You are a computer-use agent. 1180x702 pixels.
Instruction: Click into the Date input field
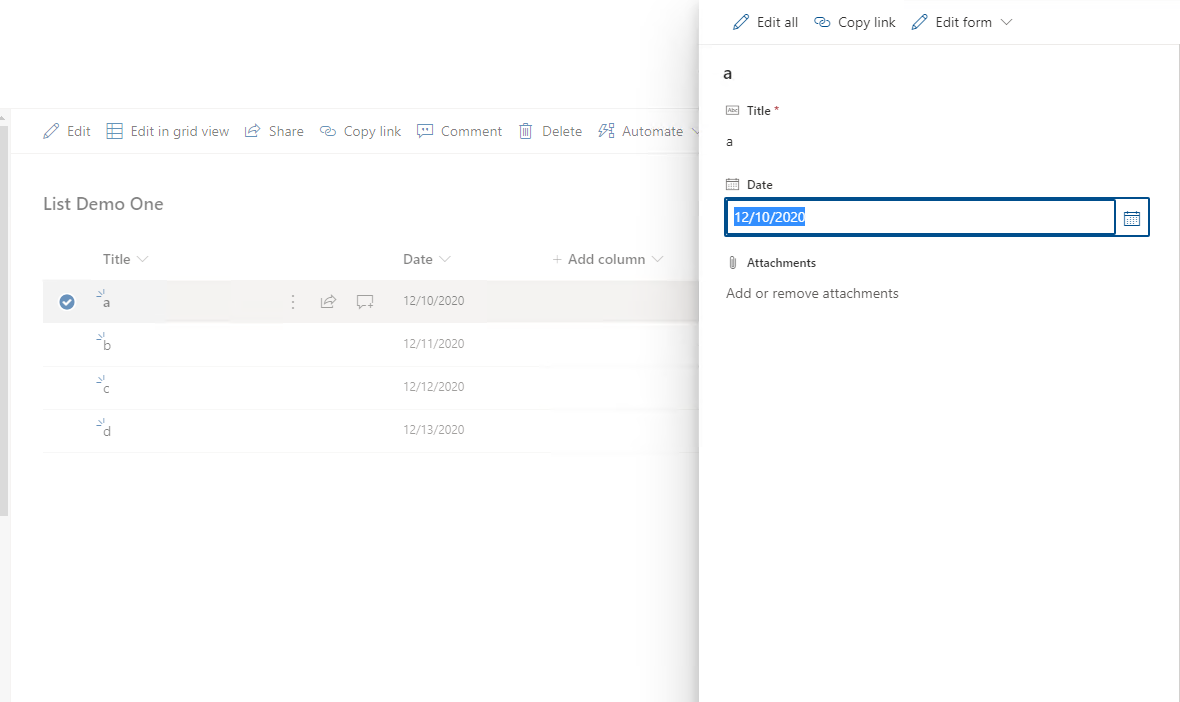click(920, 217)
